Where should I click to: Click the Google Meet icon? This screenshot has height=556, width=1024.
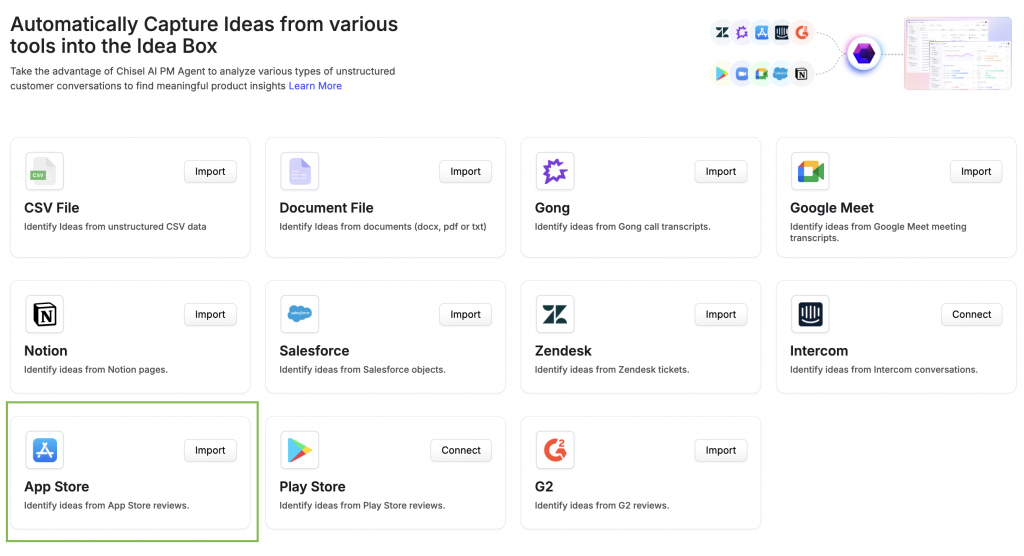point(809,172)
